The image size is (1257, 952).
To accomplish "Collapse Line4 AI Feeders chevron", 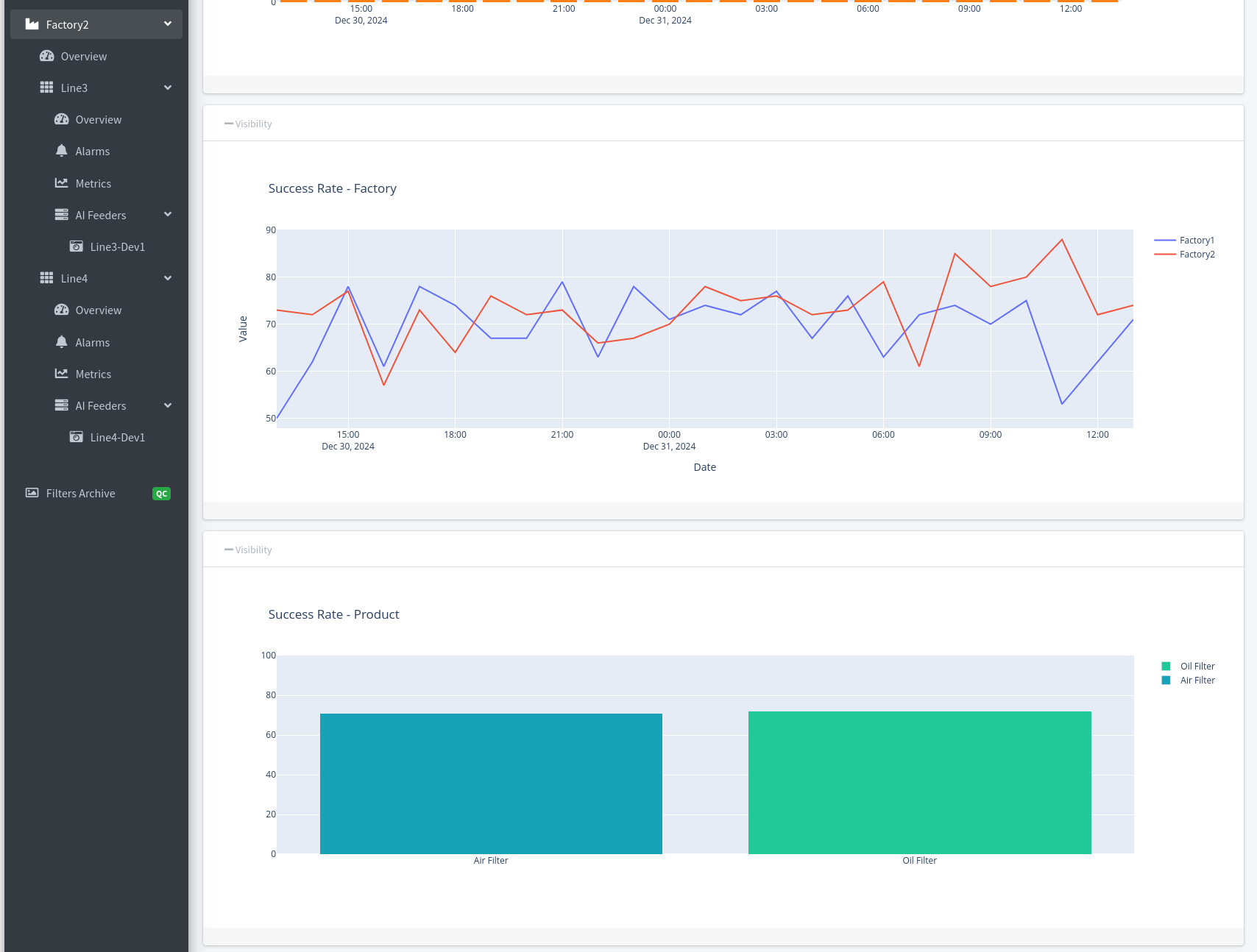I will [x=168, y=405].
